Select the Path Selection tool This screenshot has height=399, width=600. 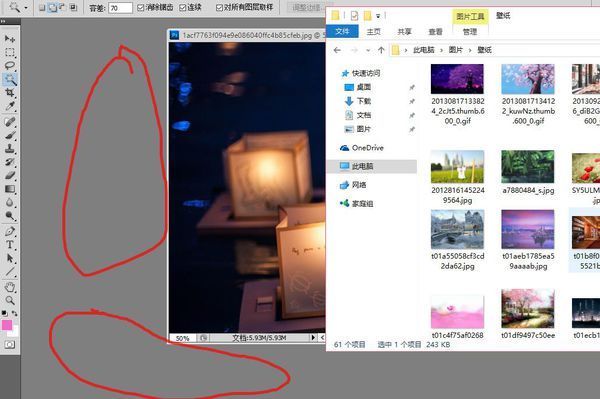[x=10, y=259]
